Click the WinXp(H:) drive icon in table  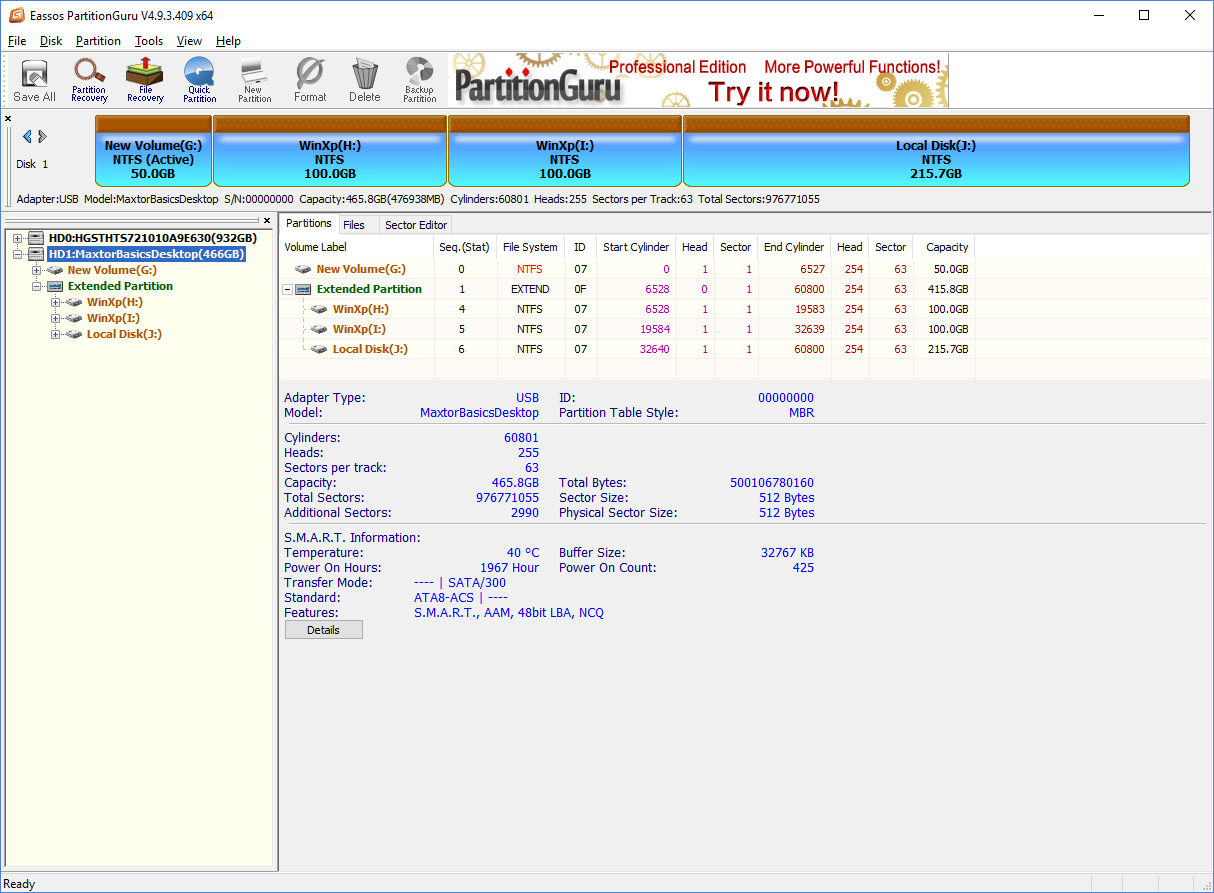[x=319, y=309]
